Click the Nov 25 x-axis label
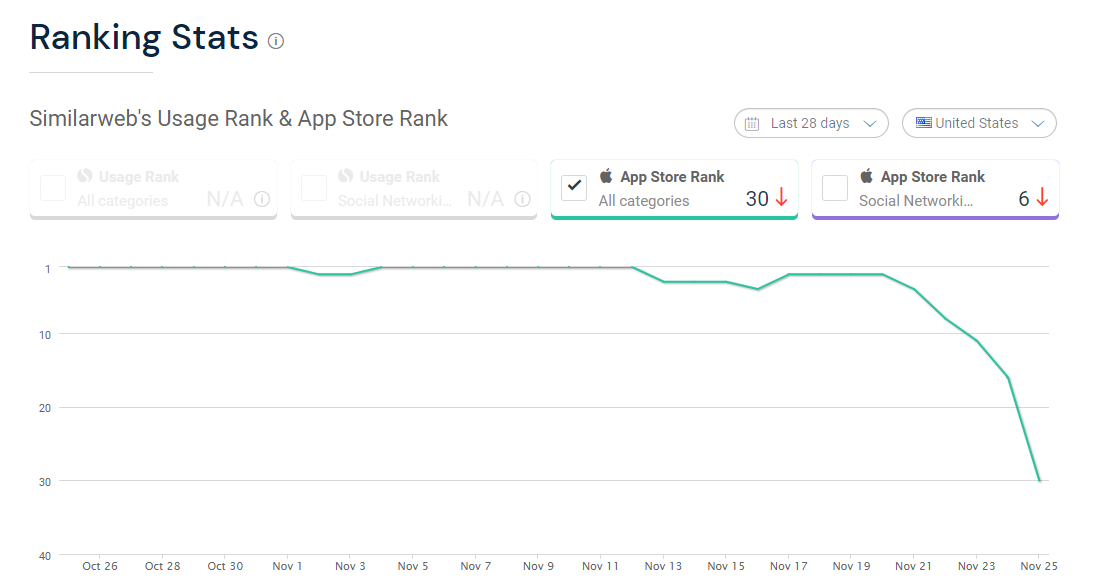The height and width of the screenshot is (582, 1109). [1038, 566]
